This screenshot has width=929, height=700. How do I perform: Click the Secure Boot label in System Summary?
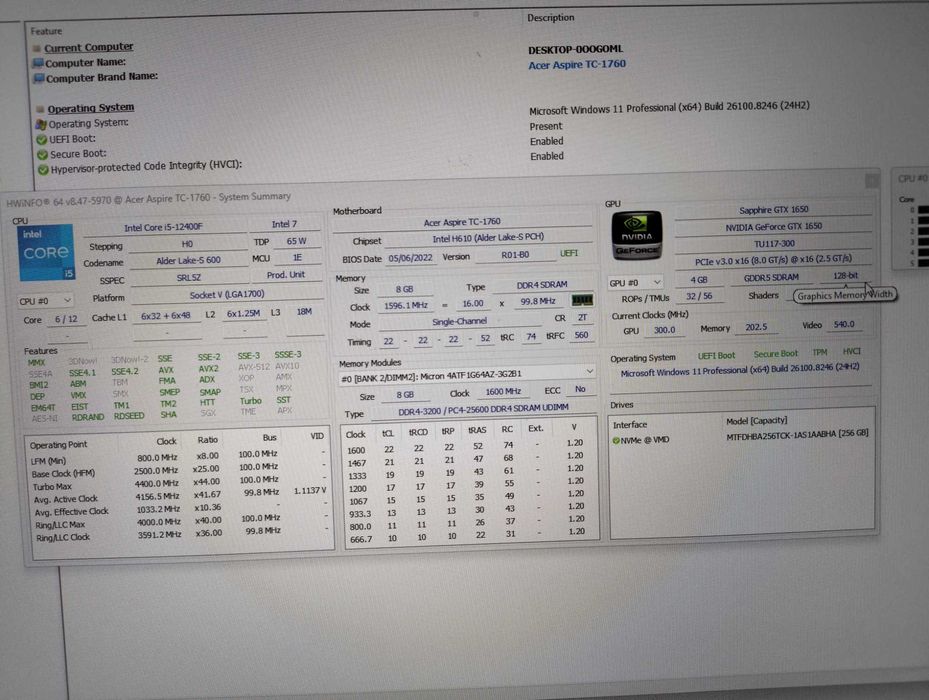(x=776, y=354)
